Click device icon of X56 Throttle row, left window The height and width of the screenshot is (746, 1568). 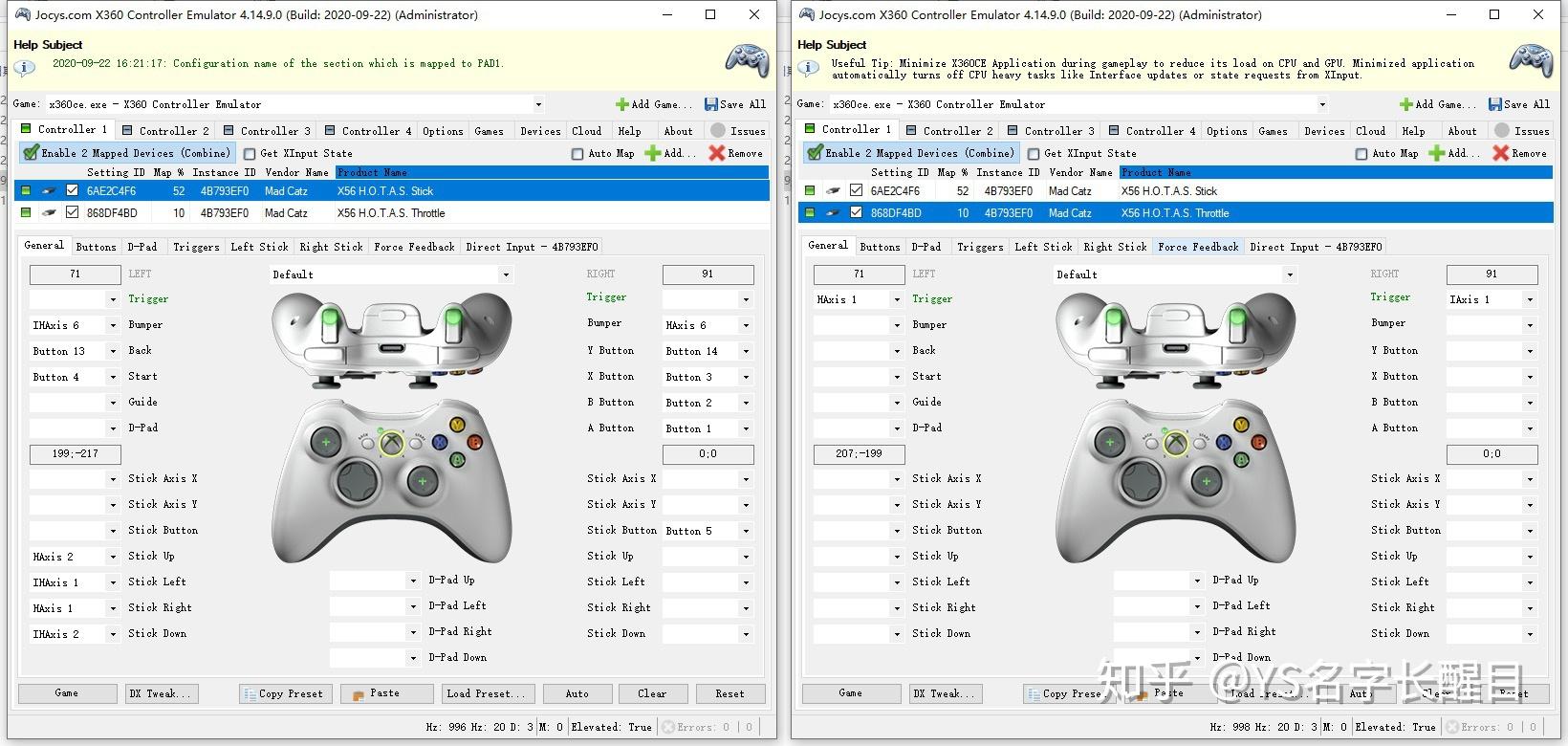pos(48,213)
